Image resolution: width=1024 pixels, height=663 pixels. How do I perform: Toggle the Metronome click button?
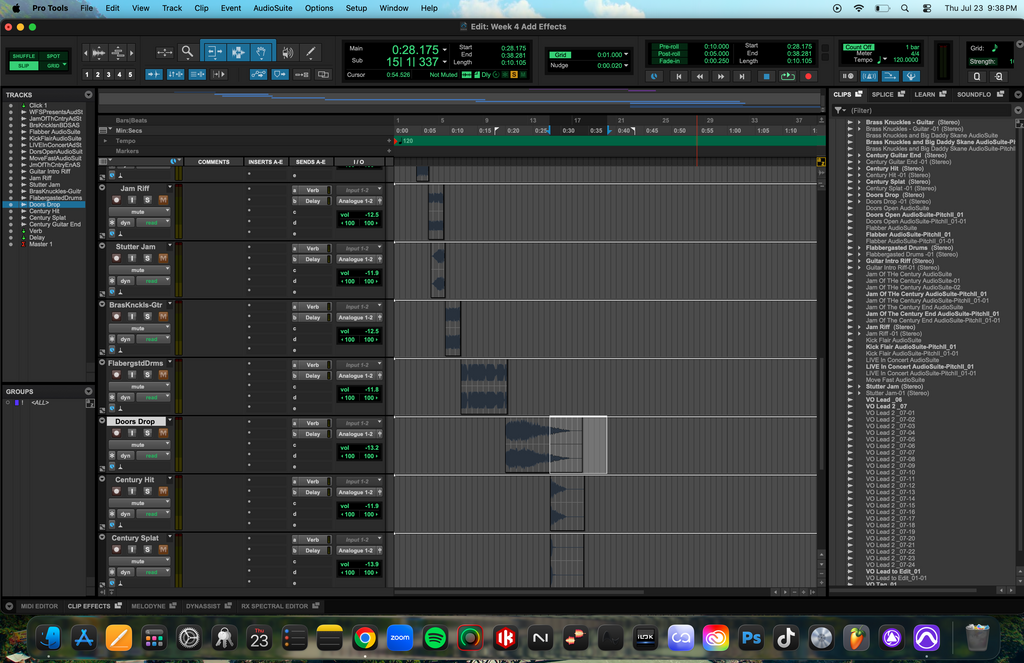tap(869, 76)
